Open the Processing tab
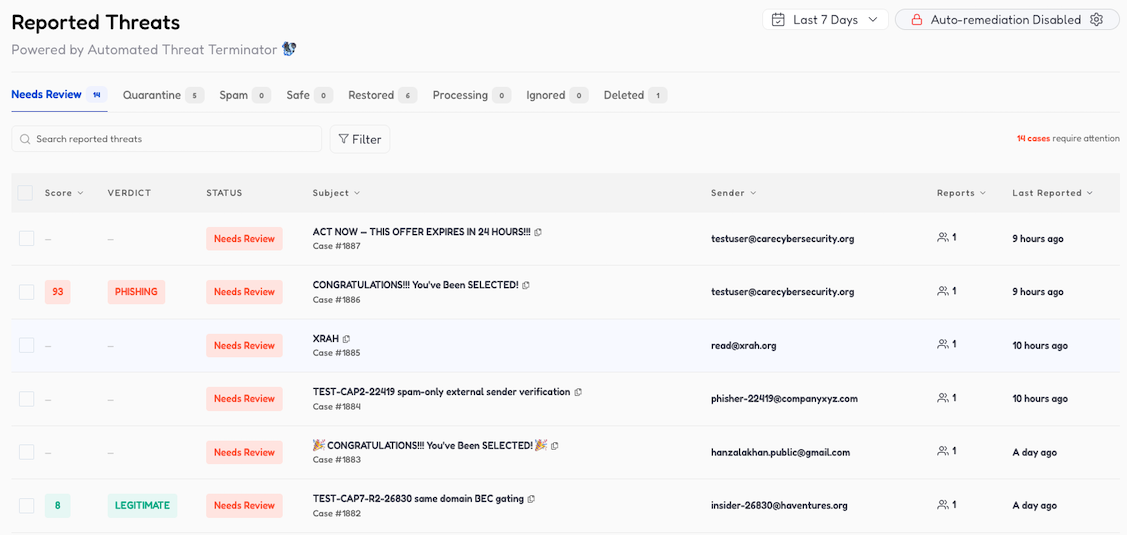The image size is (1127, 535). click(472, 95)
